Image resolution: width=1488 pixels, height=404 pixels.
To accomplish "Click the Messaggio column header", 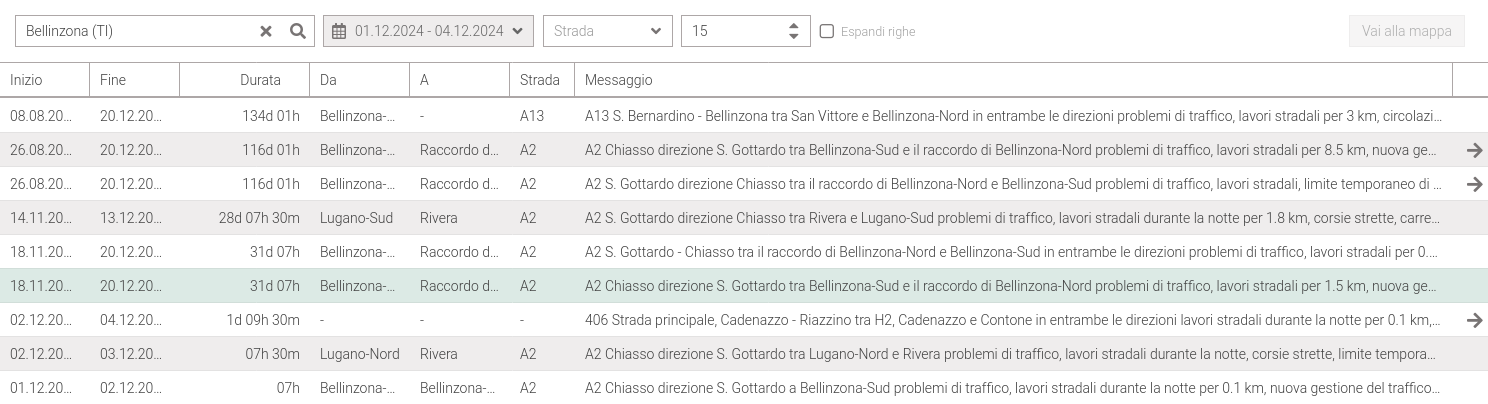I will coord(618,80).
